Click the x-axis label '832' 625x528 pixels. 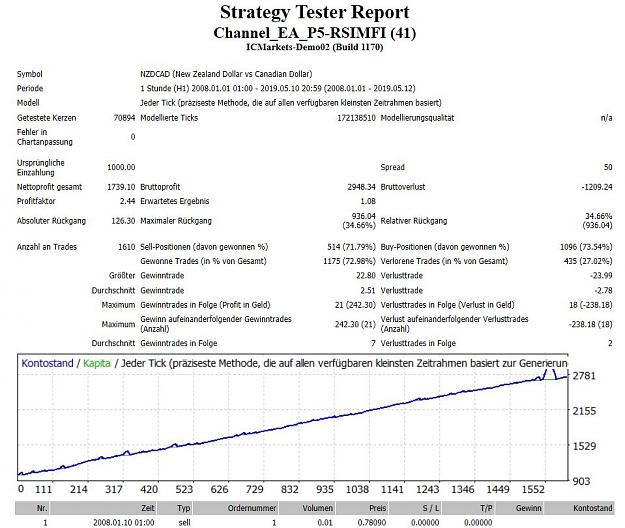point(289,489)
